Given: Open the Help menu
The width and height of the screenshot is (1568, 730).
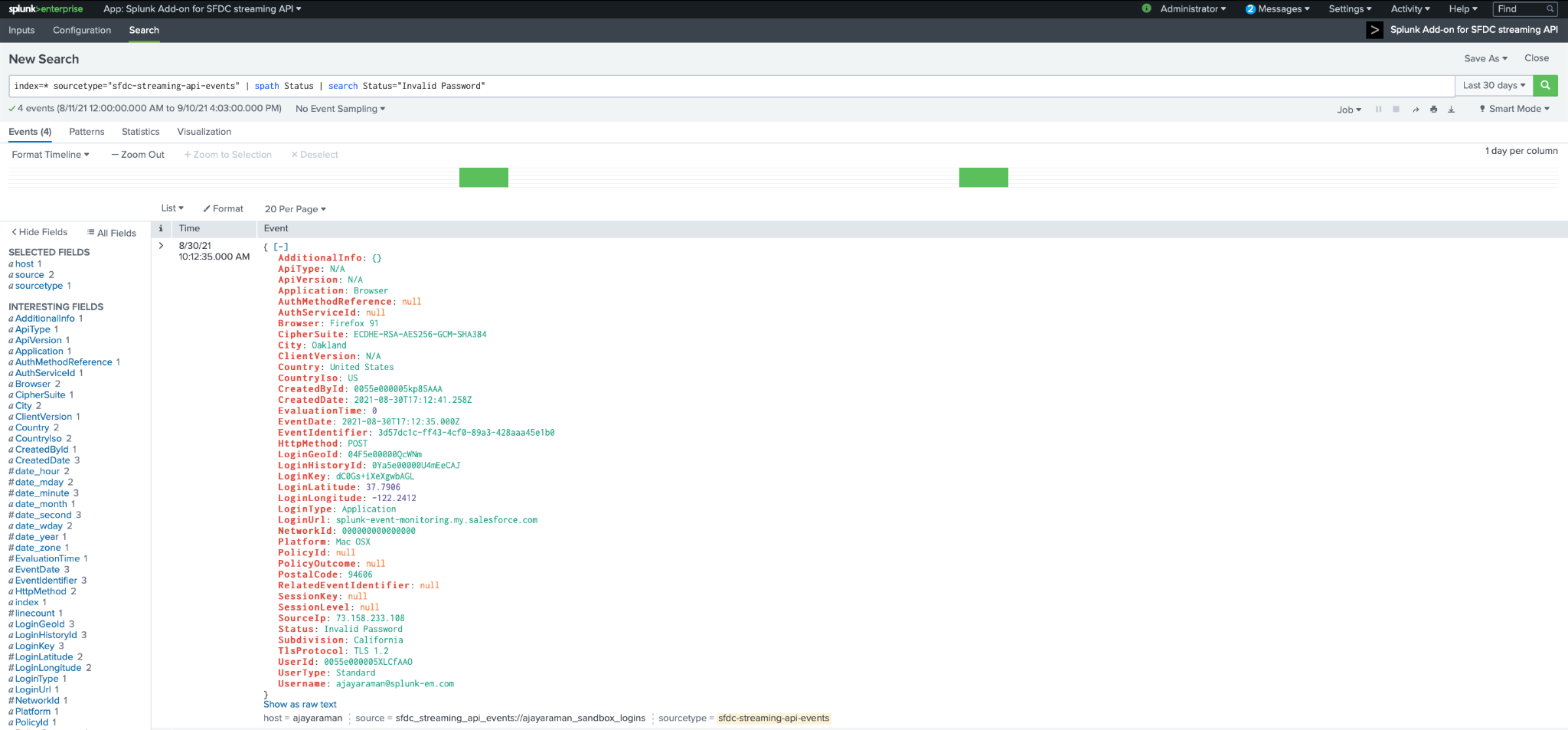Looking at the screenshot, I should [1463, 9].
